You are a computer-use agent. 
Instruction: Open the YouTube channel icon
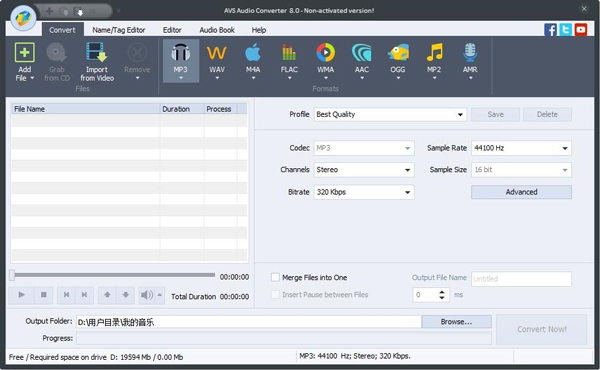[581, 29]
